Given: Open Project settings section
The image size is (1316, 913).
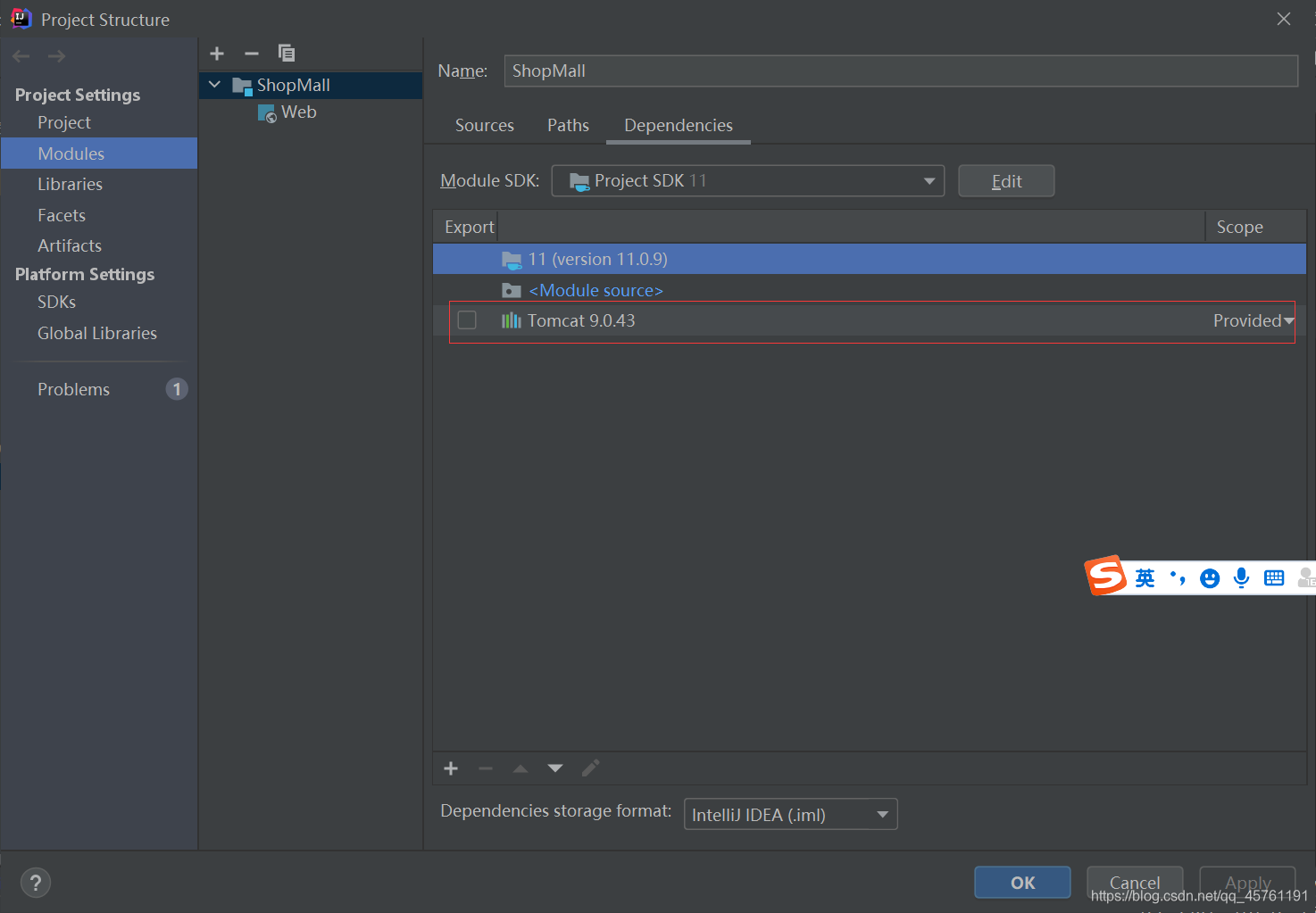Looking at the screenshot, I should pyautogui.click(x=64, y=122).
